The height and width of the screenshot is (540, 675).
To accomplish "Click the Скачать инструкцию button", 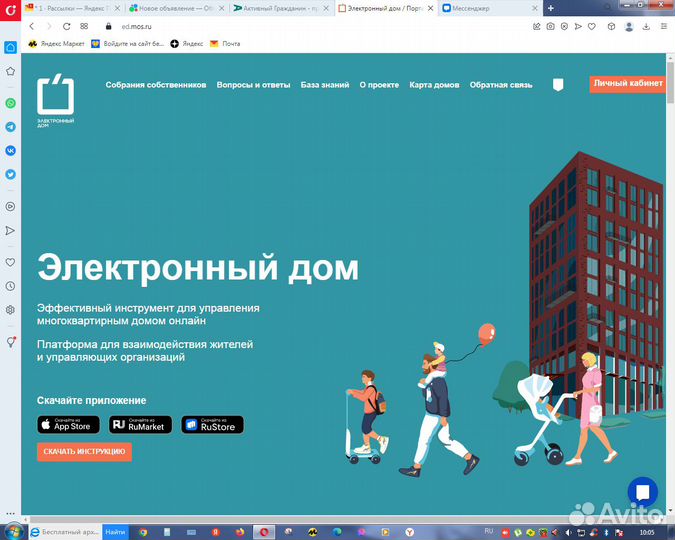I will tap(84, 452).
